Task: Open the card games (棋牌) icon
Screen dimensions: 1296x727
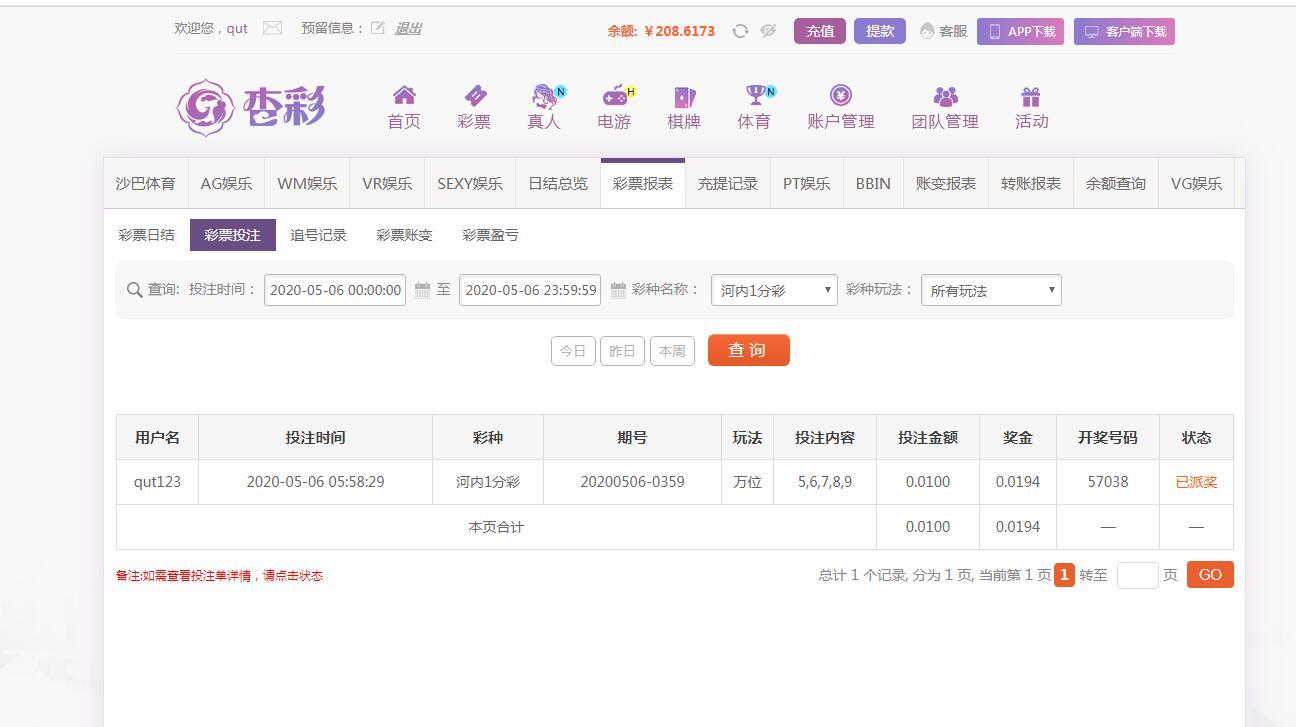Action: pos(684,96)
